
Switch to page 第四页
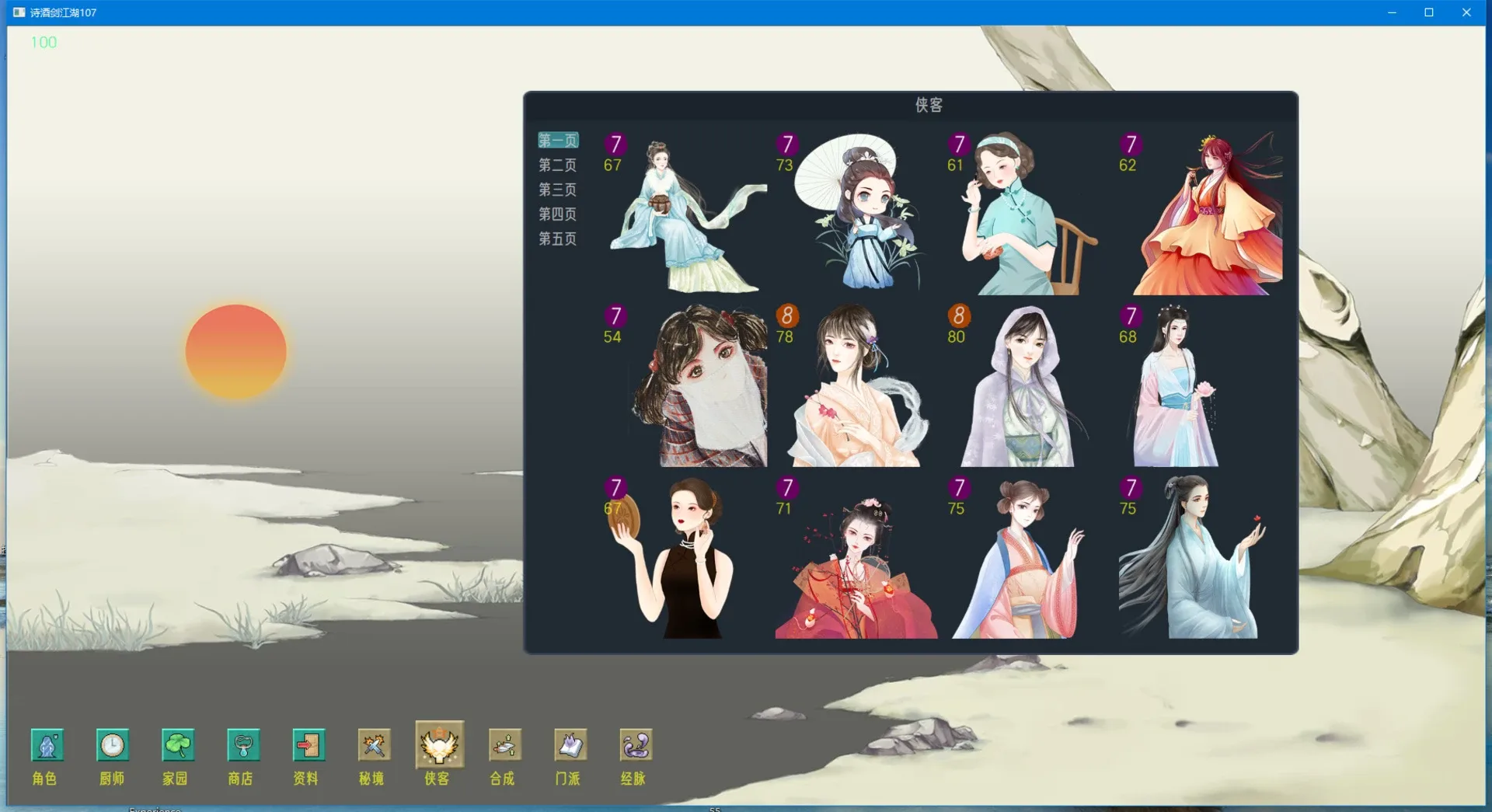[557, 214]
